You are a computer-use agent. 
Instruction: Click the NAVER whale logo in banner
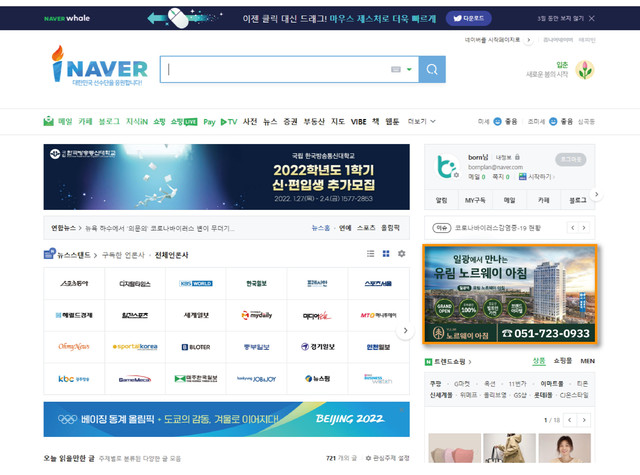point(67,18)
